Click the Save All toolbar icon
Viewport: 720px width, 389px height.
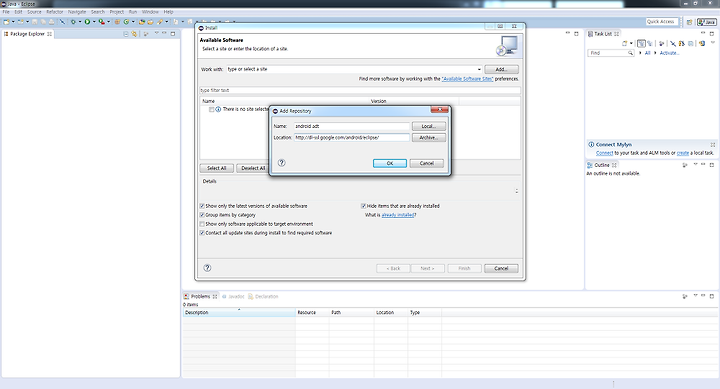pyautogui.click(x=43, y=22)
